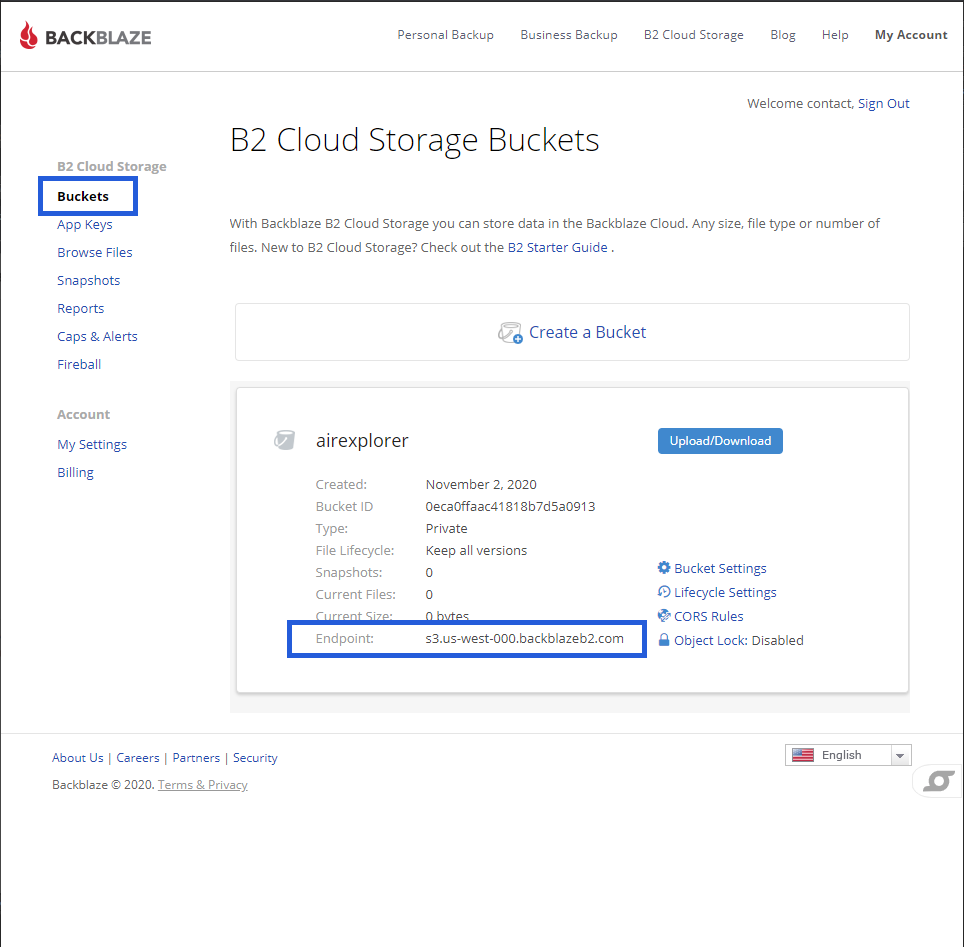Click Object Lock: Disabled link

738,640
